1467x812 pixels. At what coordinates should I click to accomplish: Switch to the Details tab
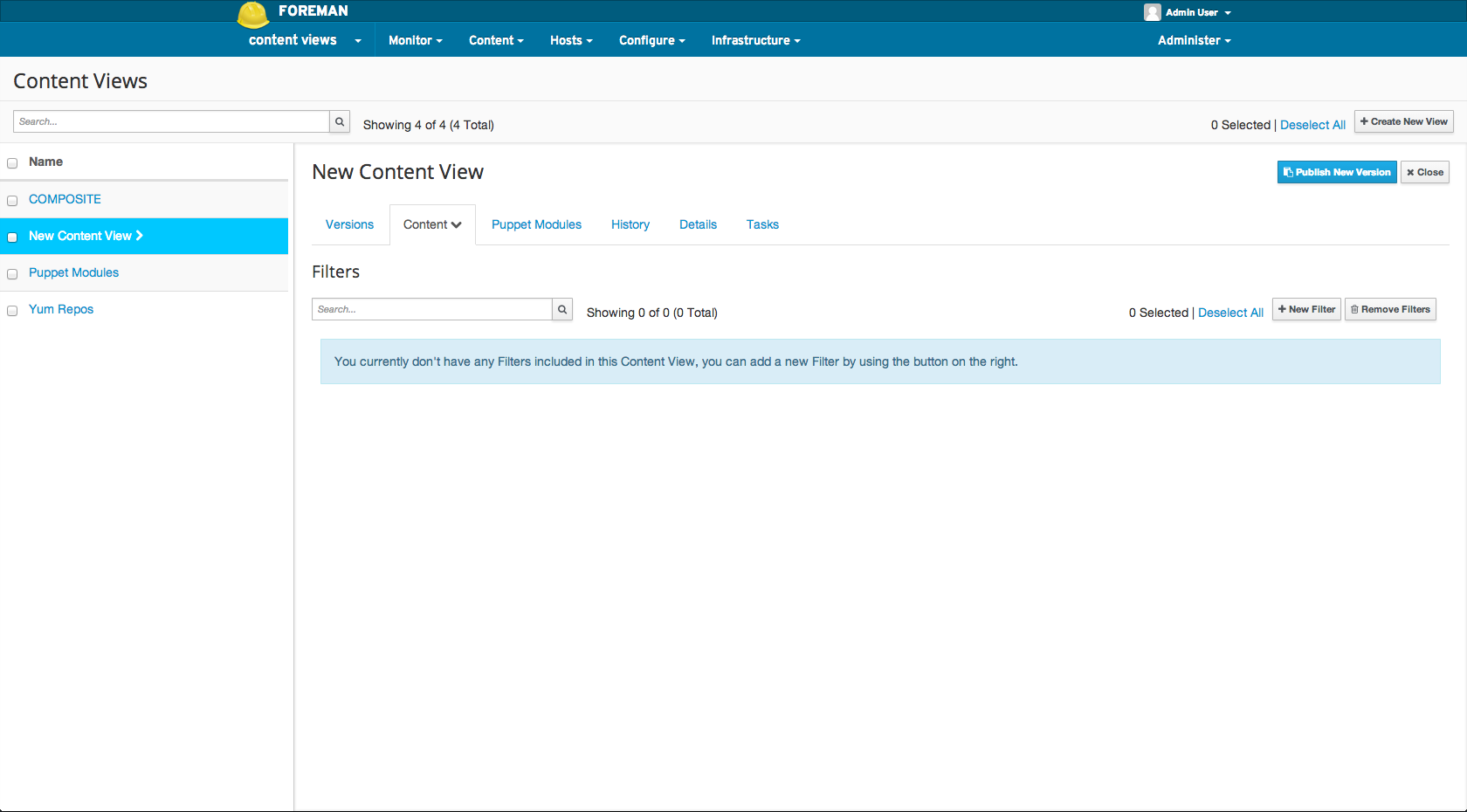698,224
